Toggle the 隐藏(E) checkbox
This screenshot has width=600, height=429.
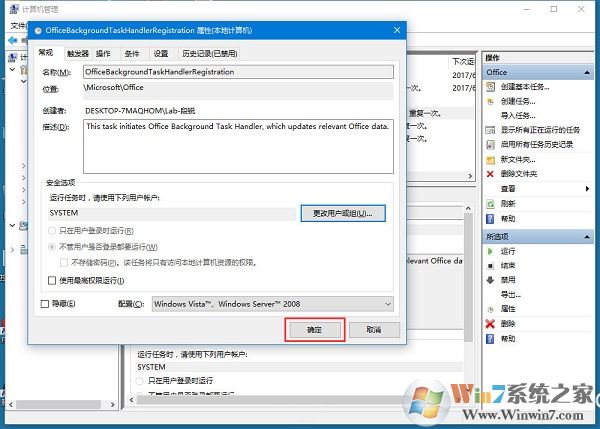pyautogui.click(x=45, y=304)
